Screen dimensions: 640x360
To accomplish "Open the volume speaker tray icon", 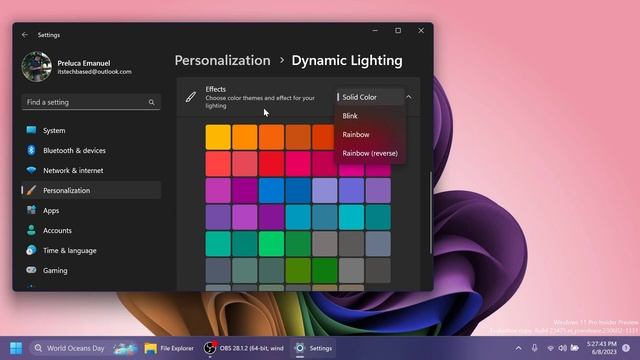I will tap(562, 348).
